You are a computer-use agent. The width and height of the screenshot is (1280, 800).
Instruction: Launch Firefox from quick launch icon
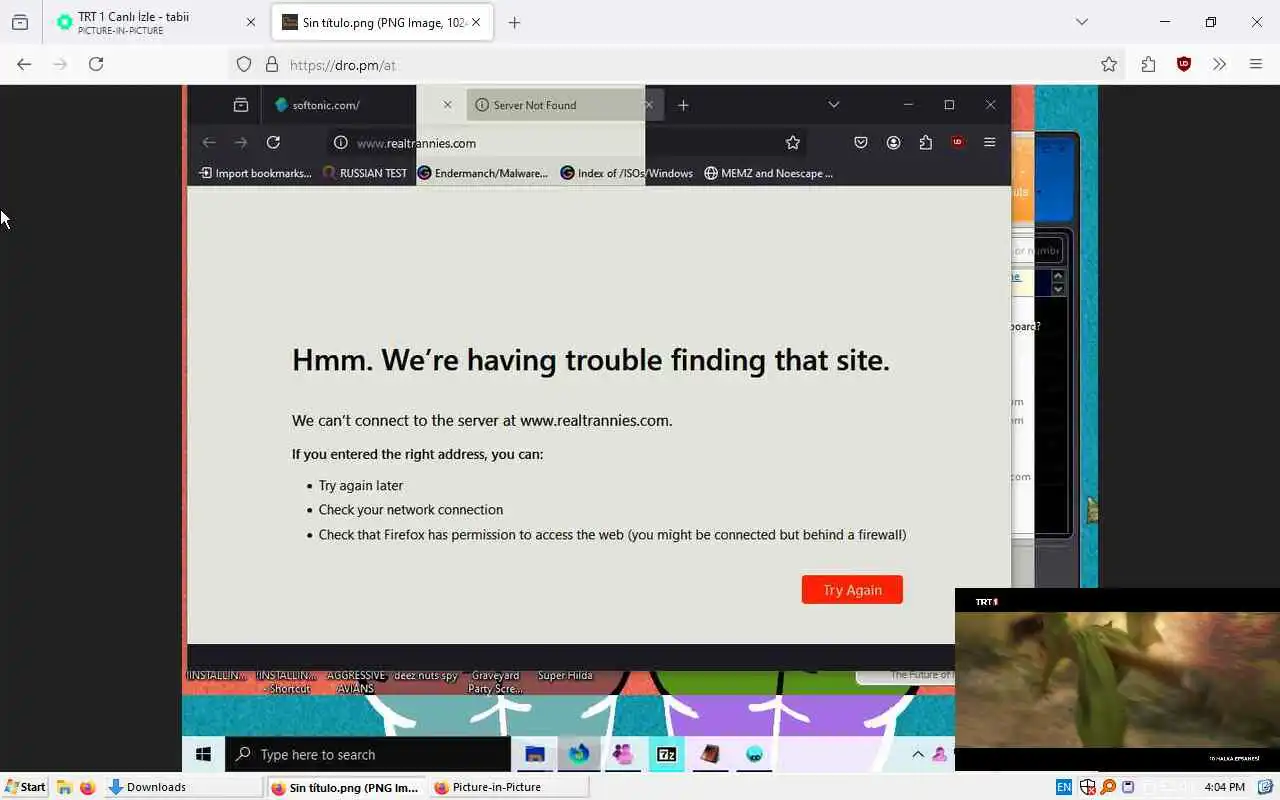point(87,787)
